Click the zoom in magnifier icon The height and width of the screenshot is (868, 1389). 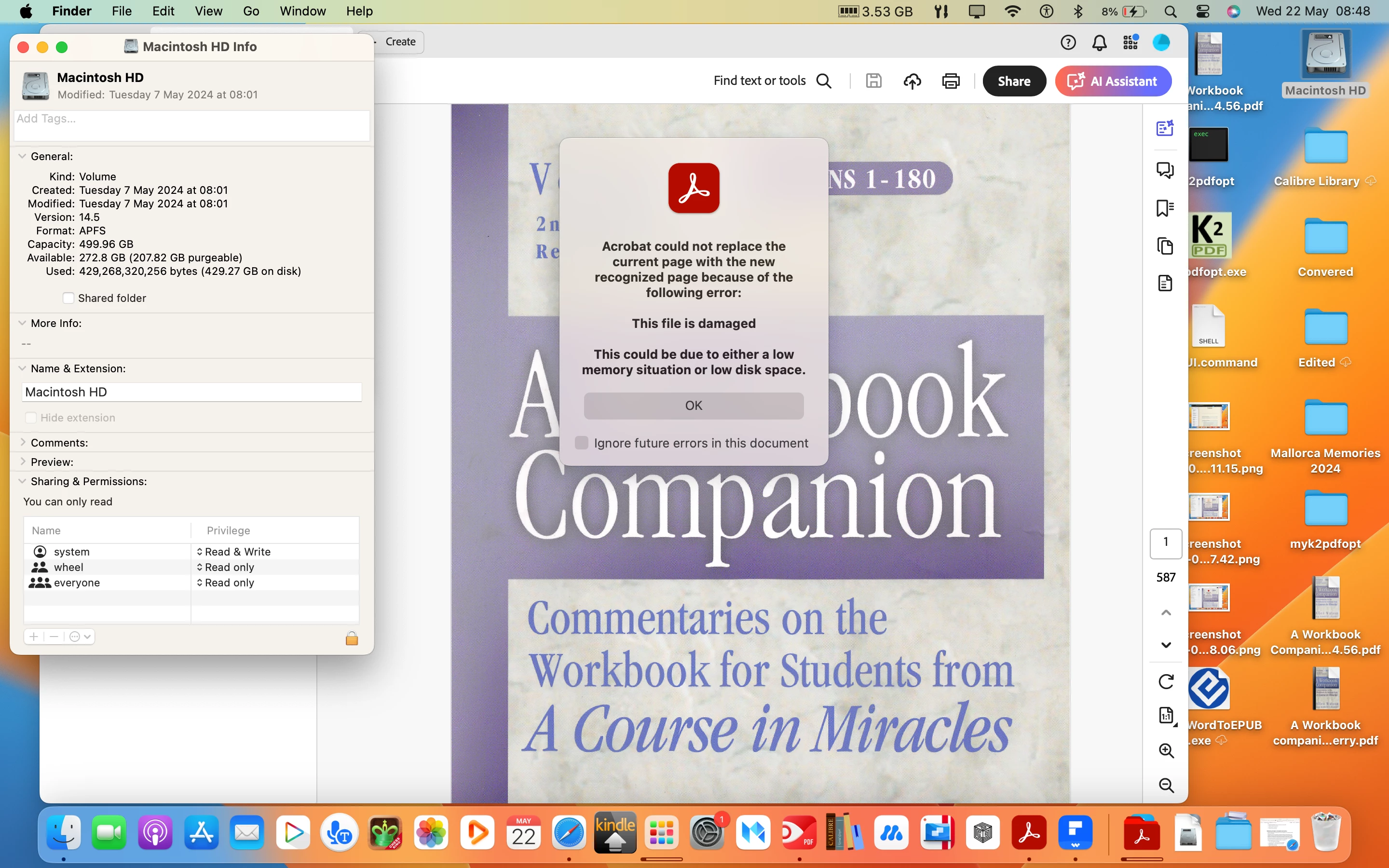1166,750
